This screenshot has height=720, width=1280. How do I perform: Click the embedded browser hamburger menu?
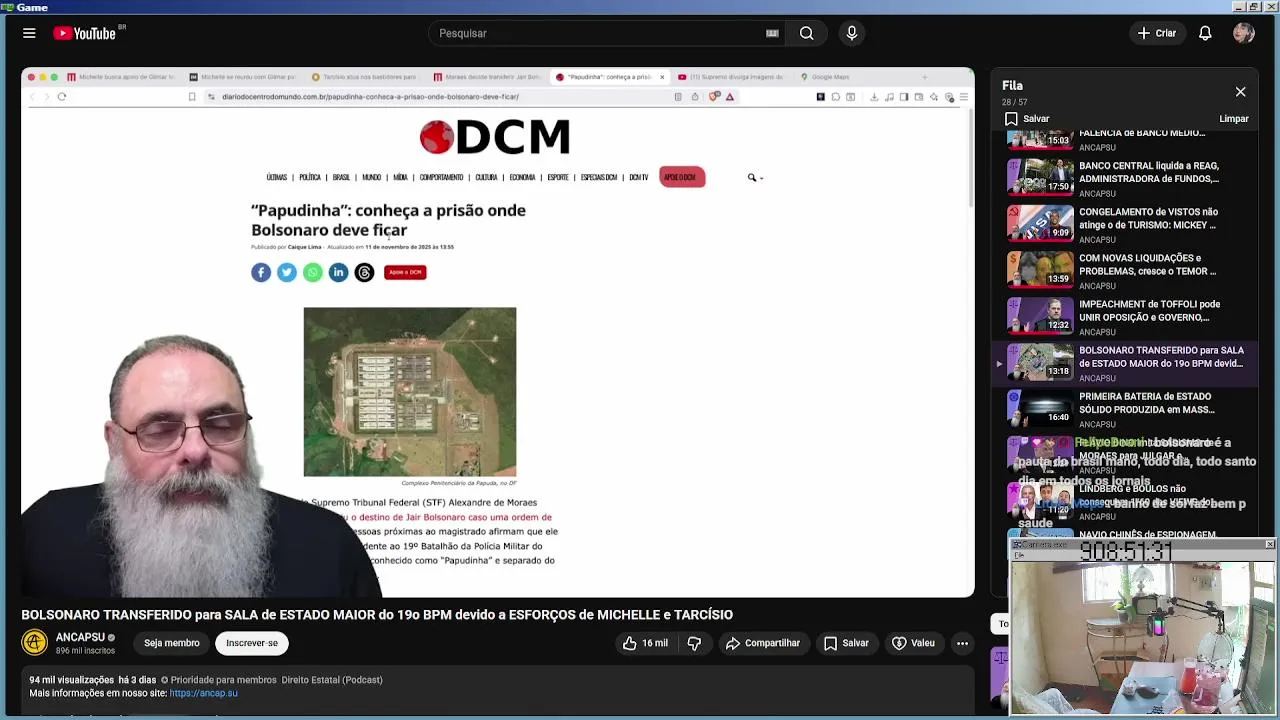click(x=963, y=97)
